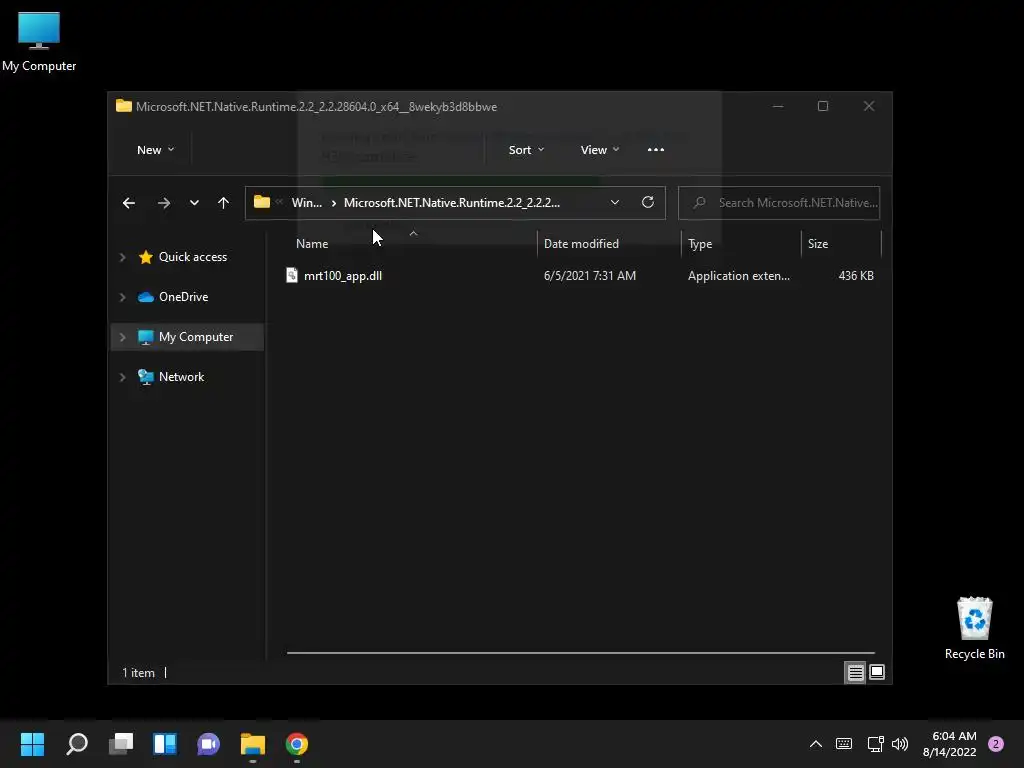Click the Application exten... type cell
This screenshot has width=1024, height=768.
coord(739,276)
